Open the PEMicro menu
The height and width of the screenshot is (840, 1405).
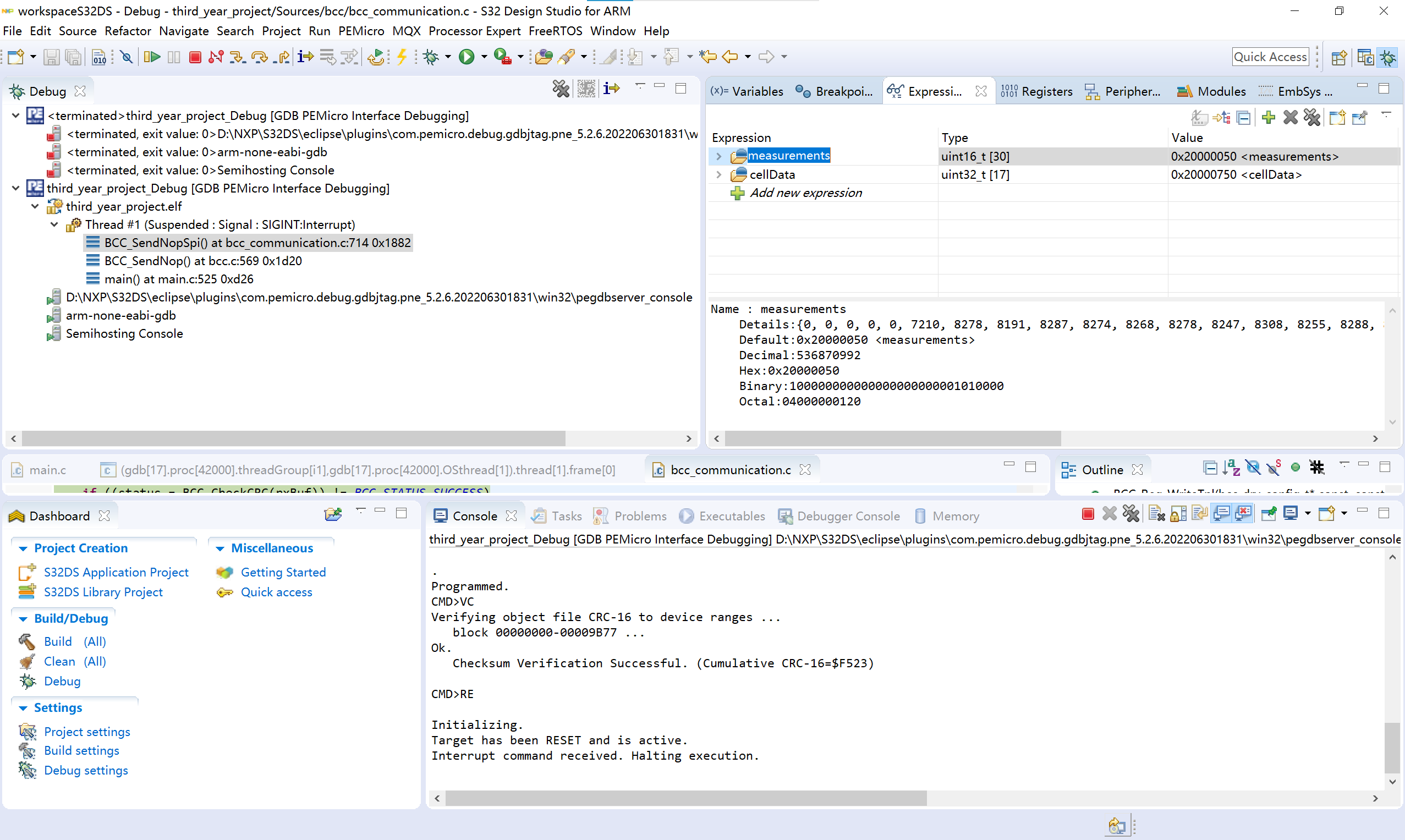coord(361,31)
